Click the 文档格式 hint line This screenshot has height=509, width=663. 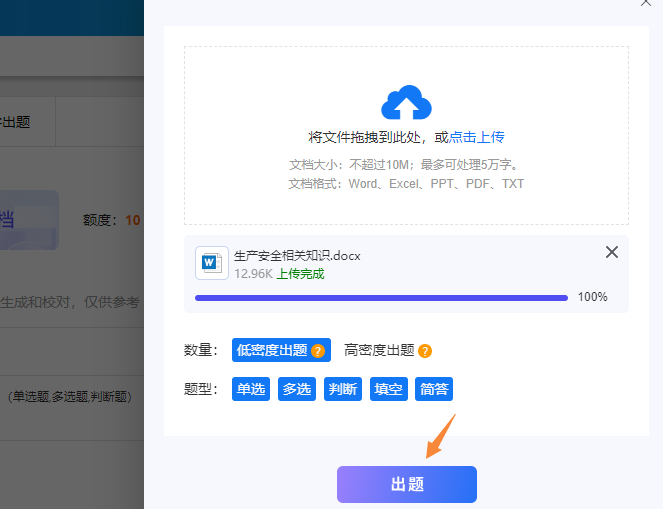coord(406,184)
